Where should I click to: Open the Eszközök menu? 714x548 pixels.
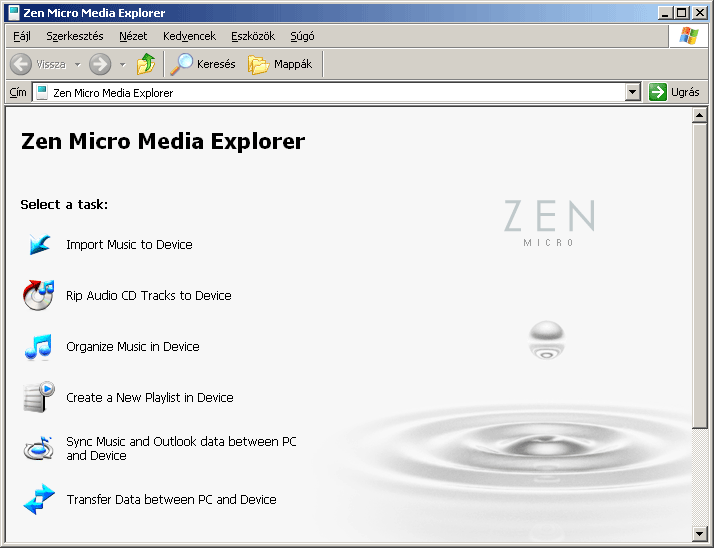tap(253, 36)
